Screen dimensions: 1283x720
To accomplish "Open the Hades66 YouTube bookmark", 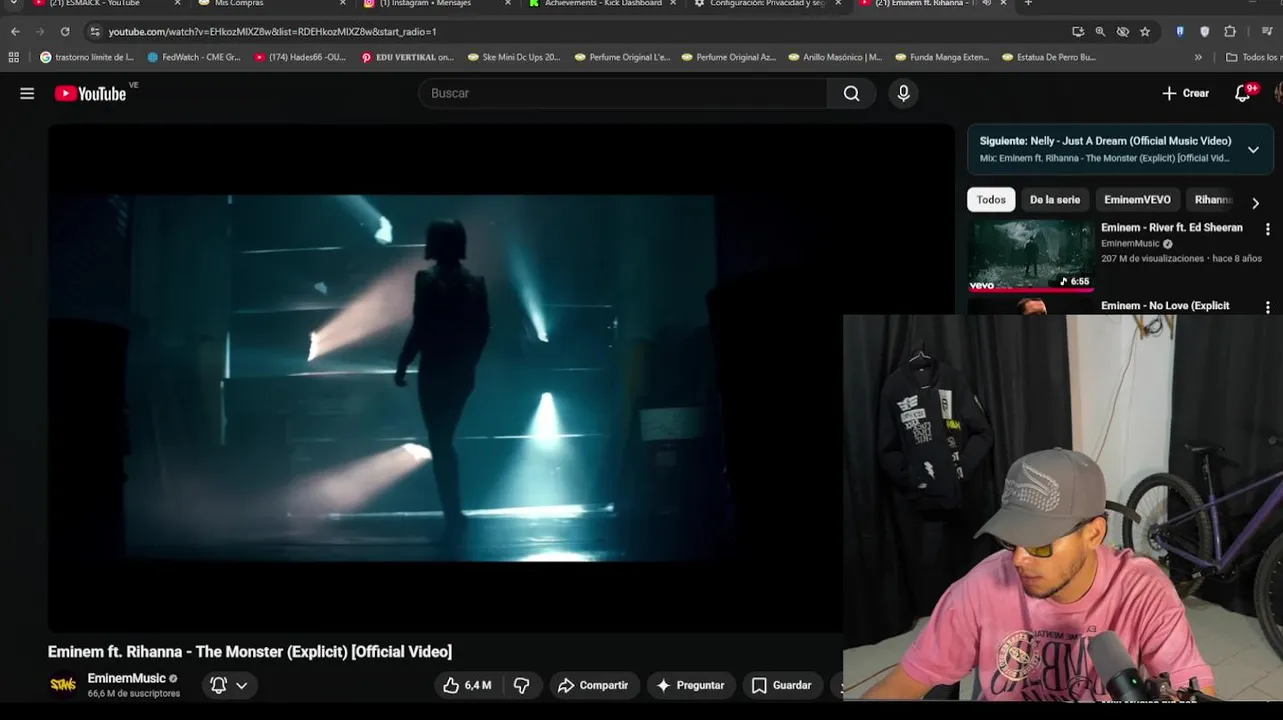I will [300, 57].
